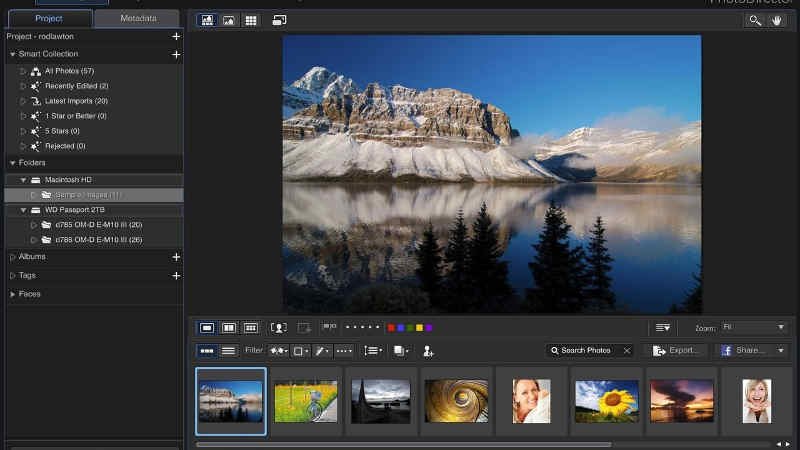Select the mountain lake thumbnail
800x450 pixels.
(231, 401)
